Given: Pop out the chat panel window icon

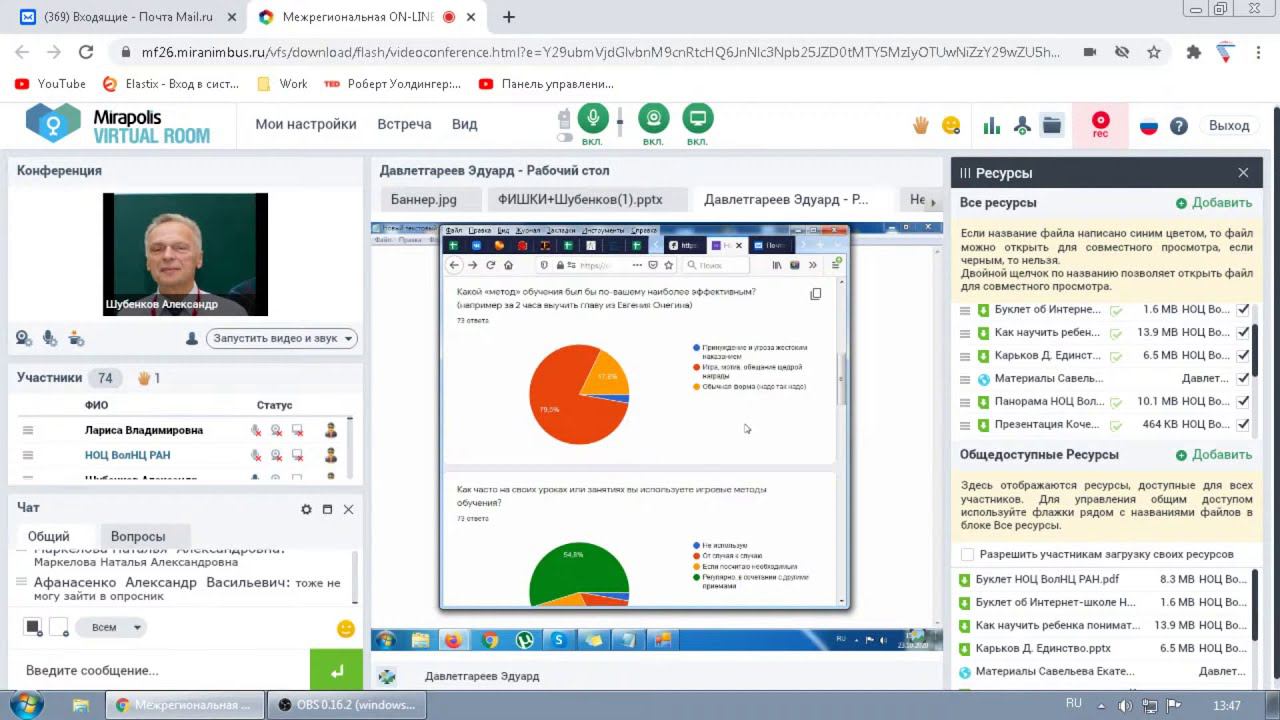Looking at the screenshot, I should tap(327, 509).
